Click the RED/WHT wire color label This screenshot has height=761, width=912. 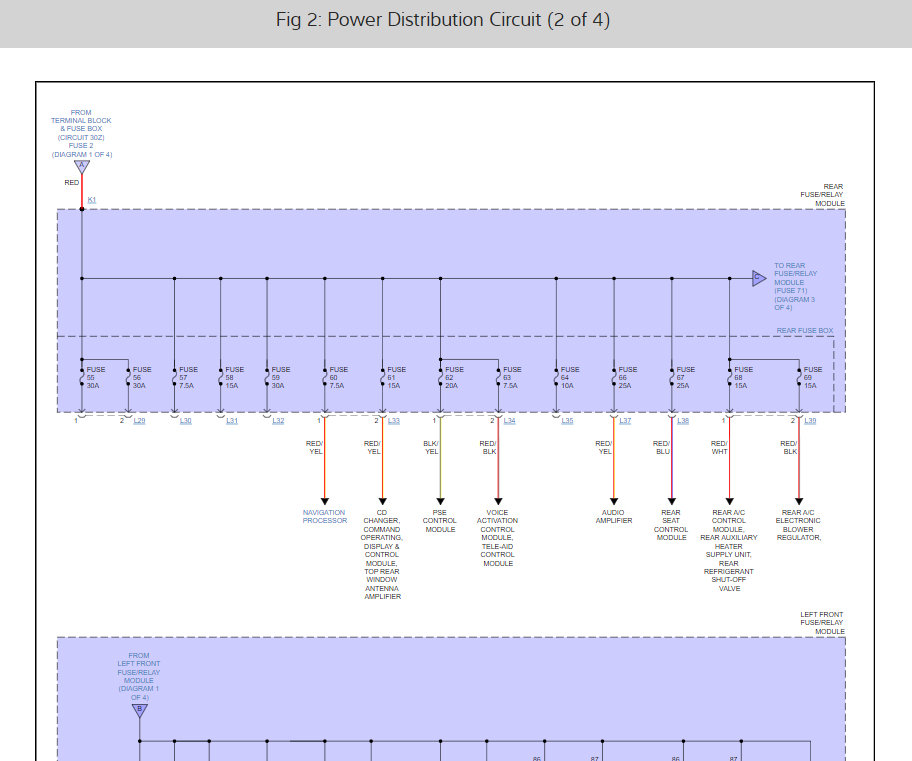click(719, 447)
